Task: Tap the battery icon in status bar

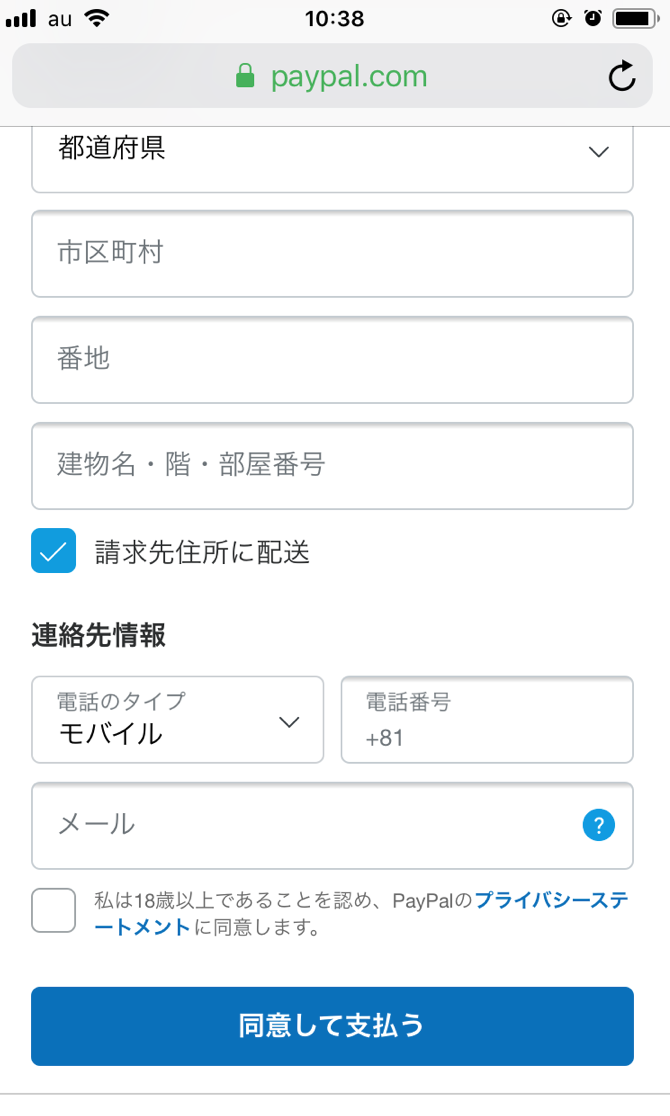Action: pos(634,18)
